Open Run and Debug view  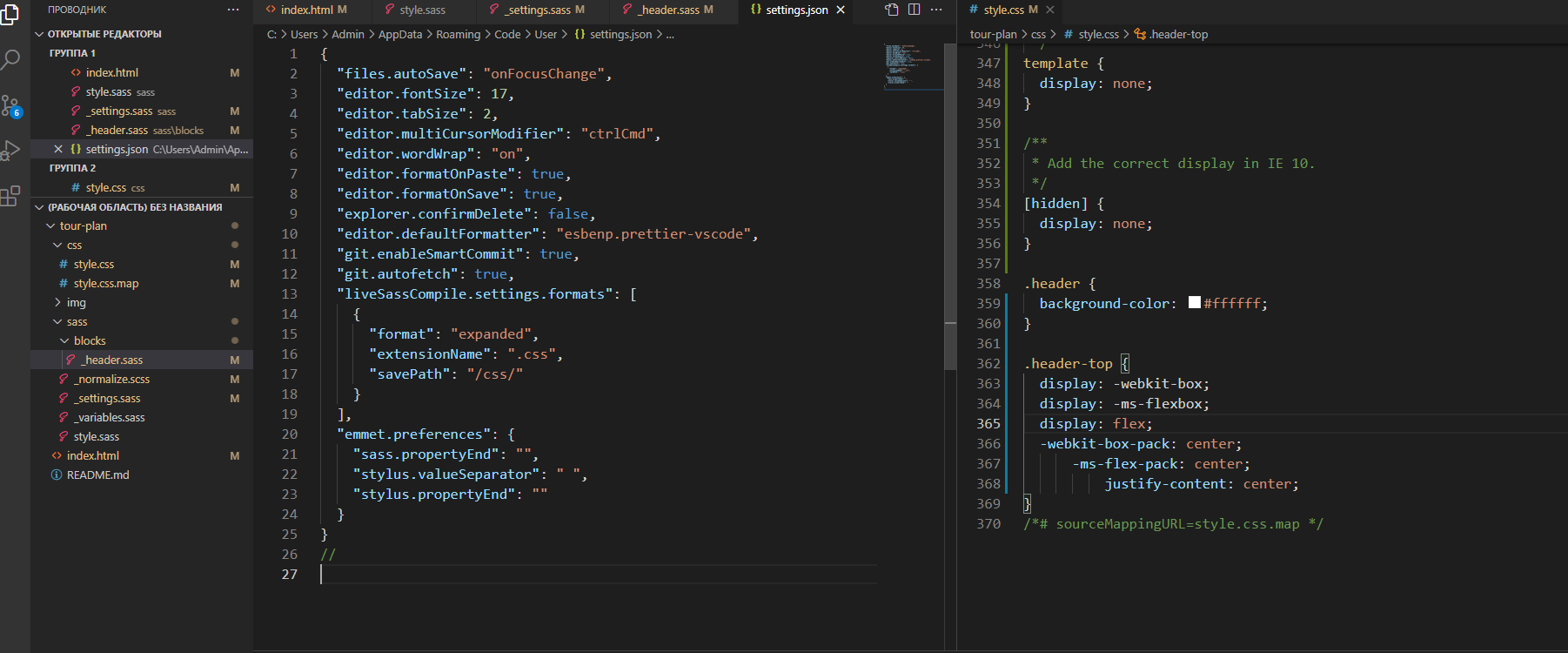(x=10, y=151)
